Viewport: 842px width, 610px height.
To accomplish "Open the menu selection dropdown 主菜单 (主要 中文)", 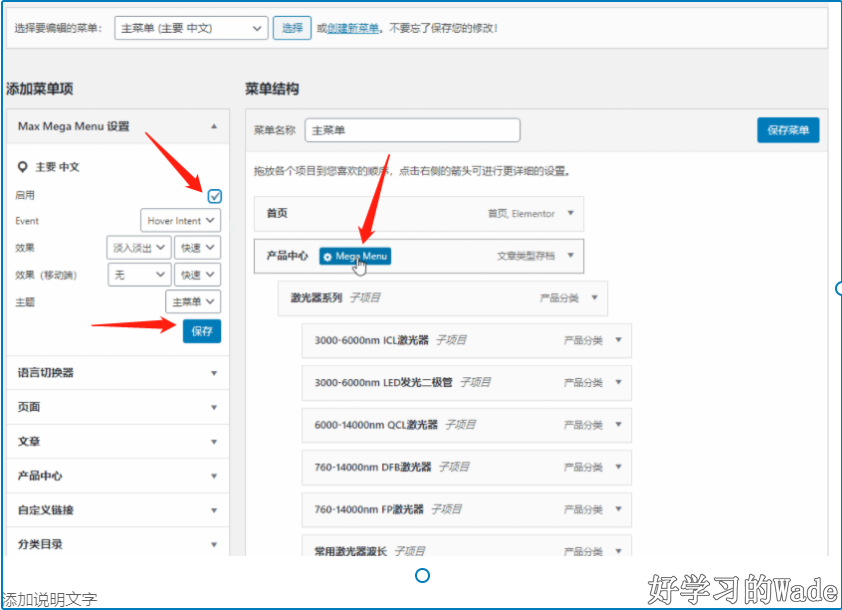I will 191,28.
